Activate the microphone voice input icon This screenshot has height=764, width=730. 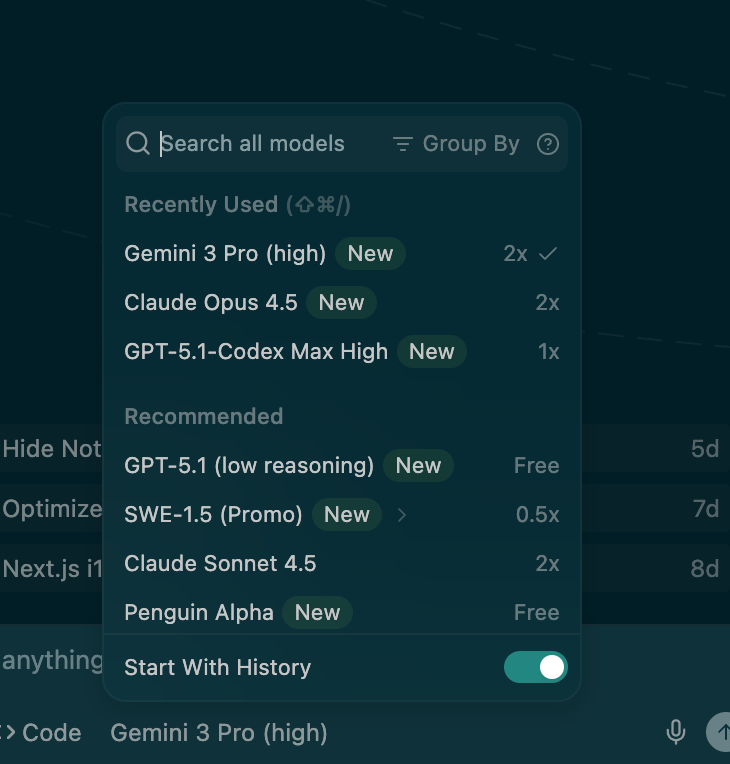[676, 733]
